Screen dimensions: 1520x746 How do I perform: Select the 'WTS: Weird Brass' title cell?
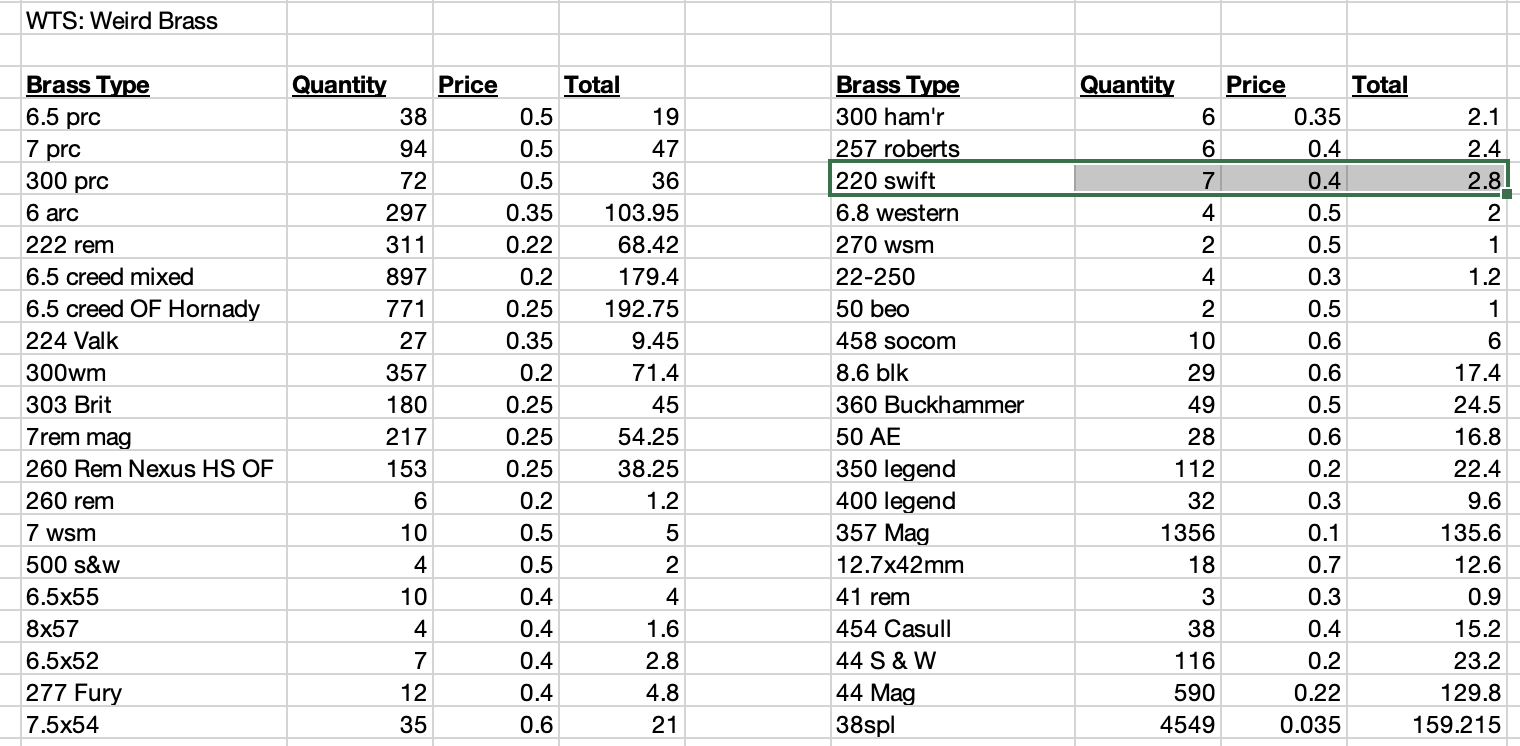(x=122, y=20)
